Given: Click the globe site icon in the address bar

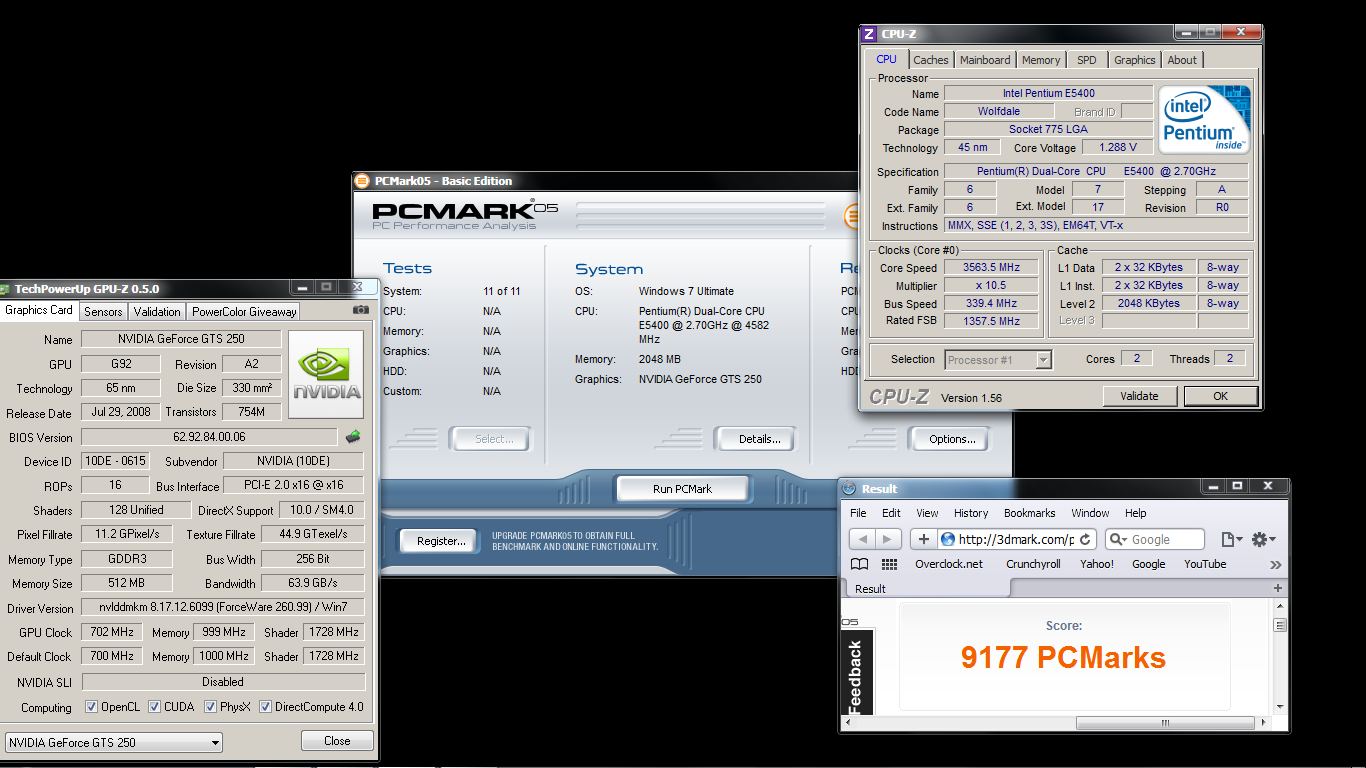Looking at the screenshot, I should pyautogui.click(x=948, y=539).
